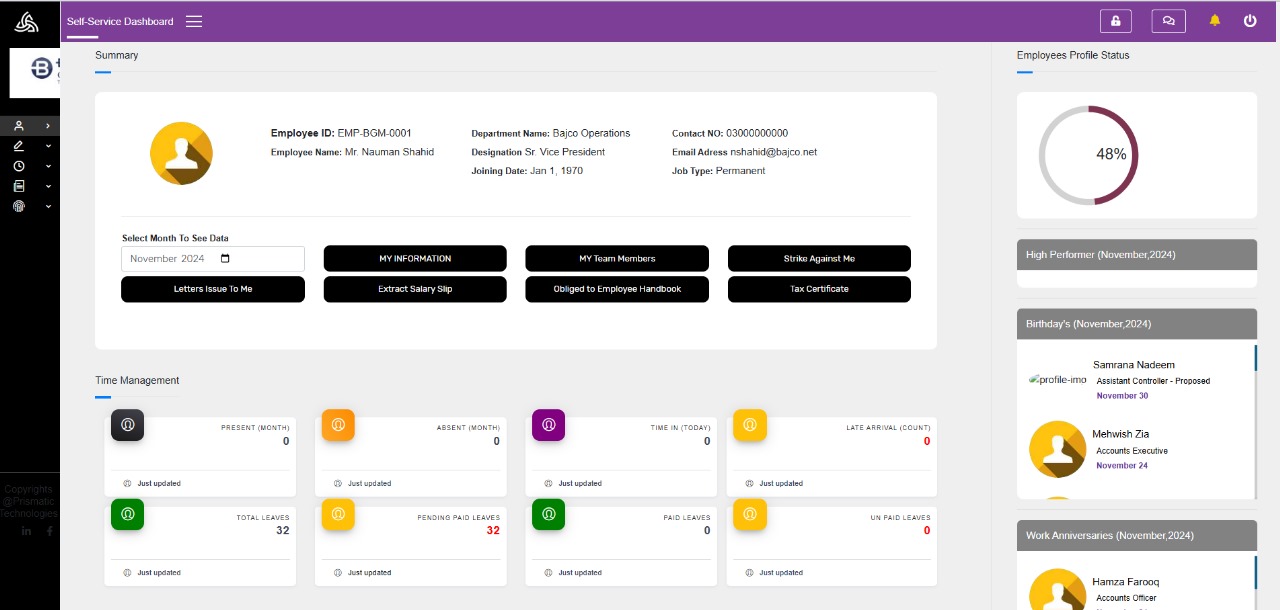Open notifications via the bell icon
The height and width of the screenshot is (610, 1280).
(x=1215, y=20)
